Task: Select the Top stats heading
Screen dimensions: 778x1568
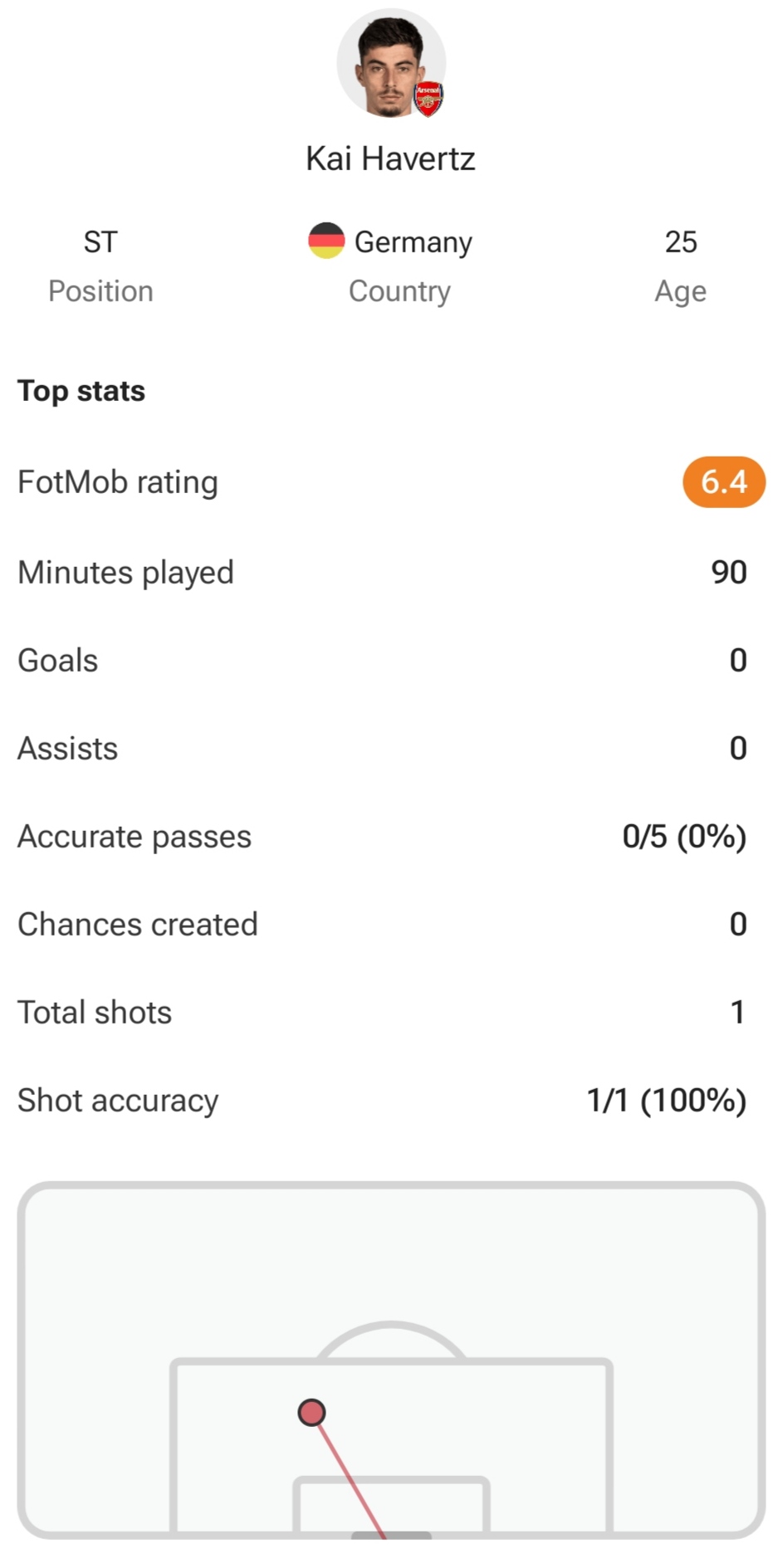Action: [x=81, y=390]
